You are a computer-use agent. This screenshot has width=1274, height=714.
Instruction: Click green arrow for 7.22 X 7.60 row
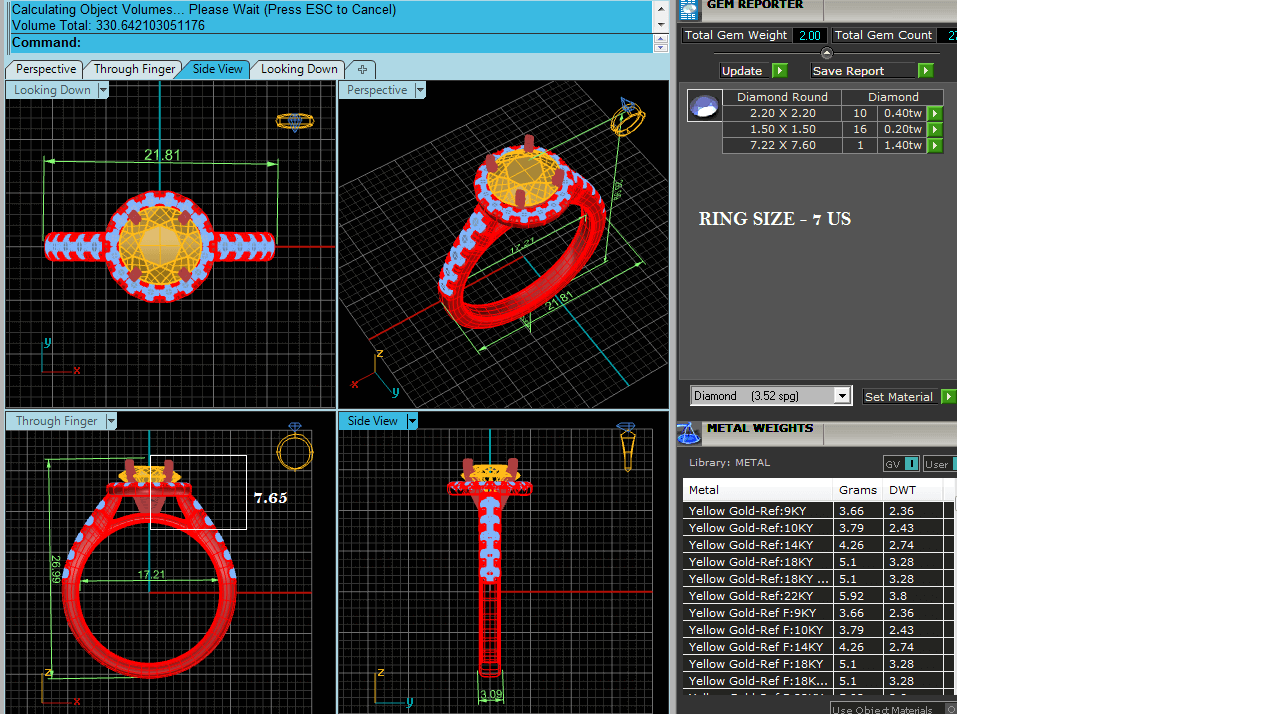pyautogui.click(x=935, y=146)
